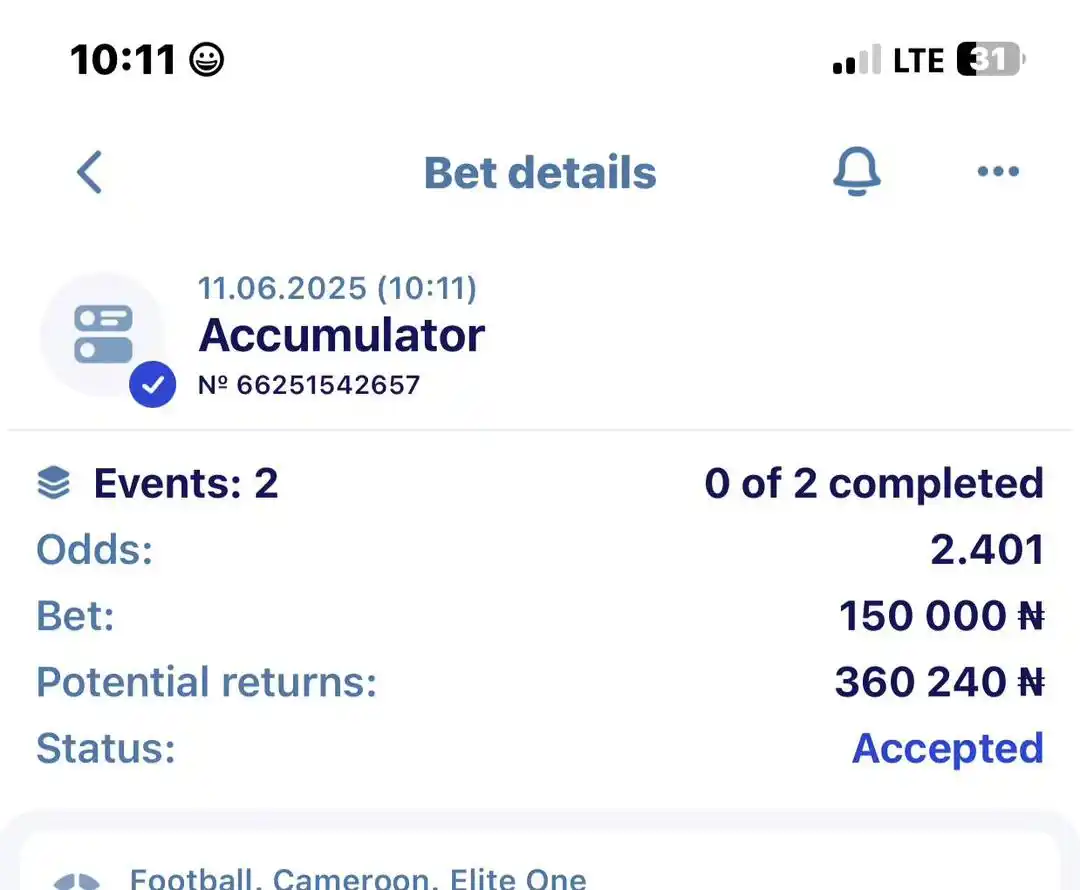1080x890 pixels.
Task: Tap the Accumulator heading
Action: (x=342, y=335)
